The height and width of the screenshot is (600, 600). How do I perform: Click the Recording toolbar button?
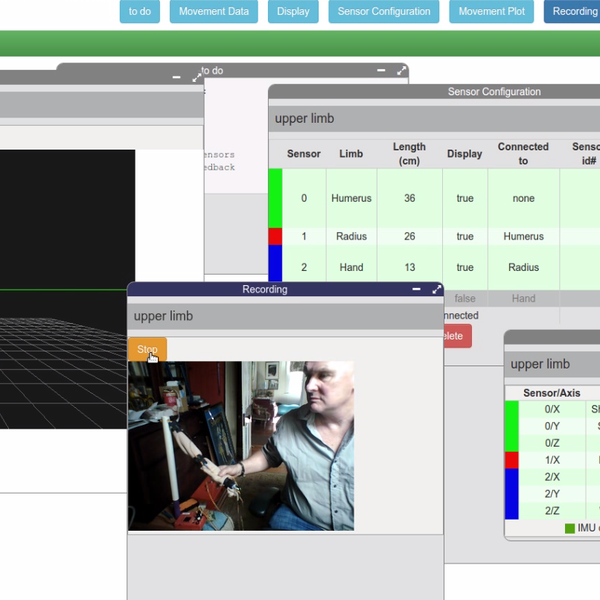tap(572, 11)
